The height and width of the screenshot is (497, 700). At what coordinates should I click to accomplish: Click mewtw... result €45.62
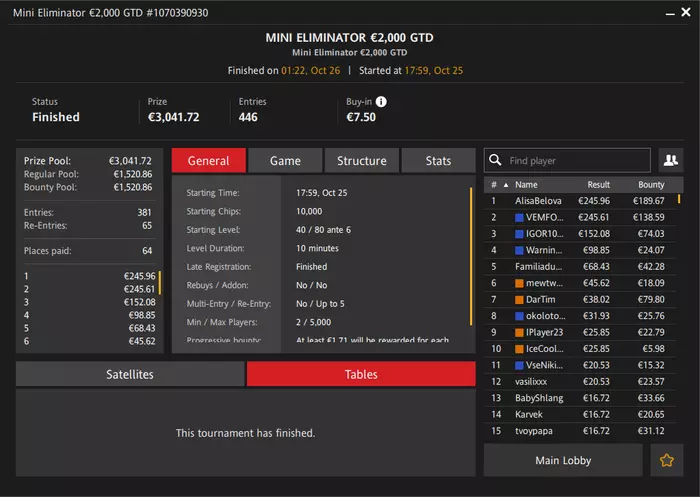[596, 283]
